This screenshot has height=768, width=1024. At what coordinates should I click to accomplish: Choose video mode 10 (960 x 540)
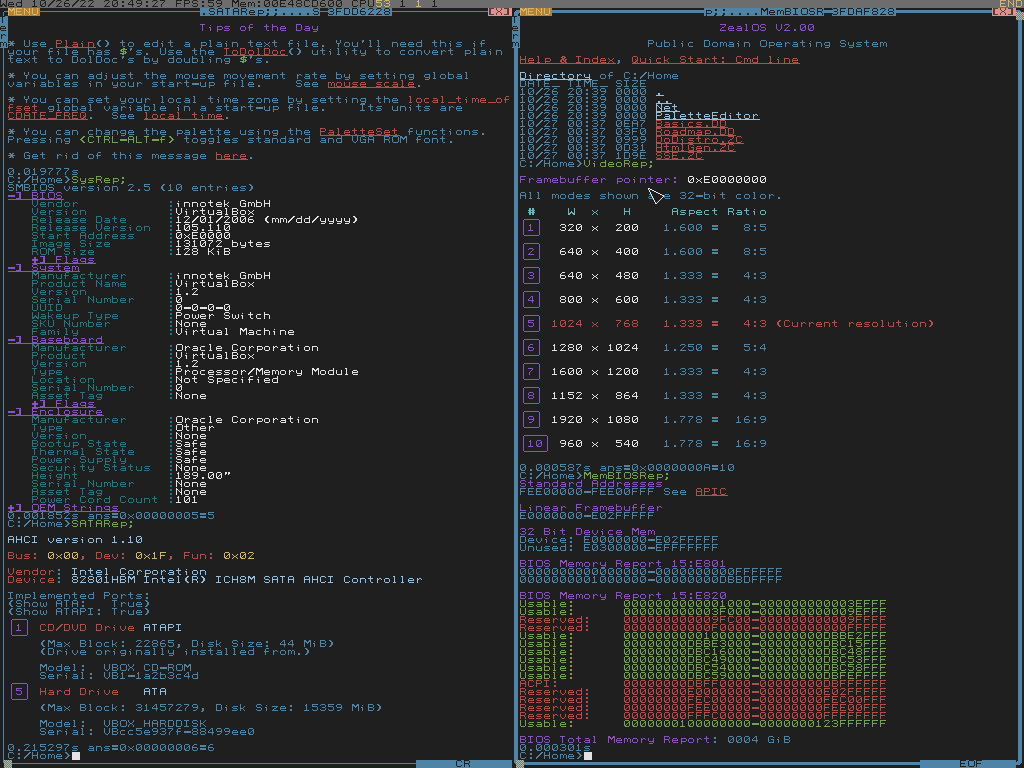pyautogui.click(x=535, y=443)
